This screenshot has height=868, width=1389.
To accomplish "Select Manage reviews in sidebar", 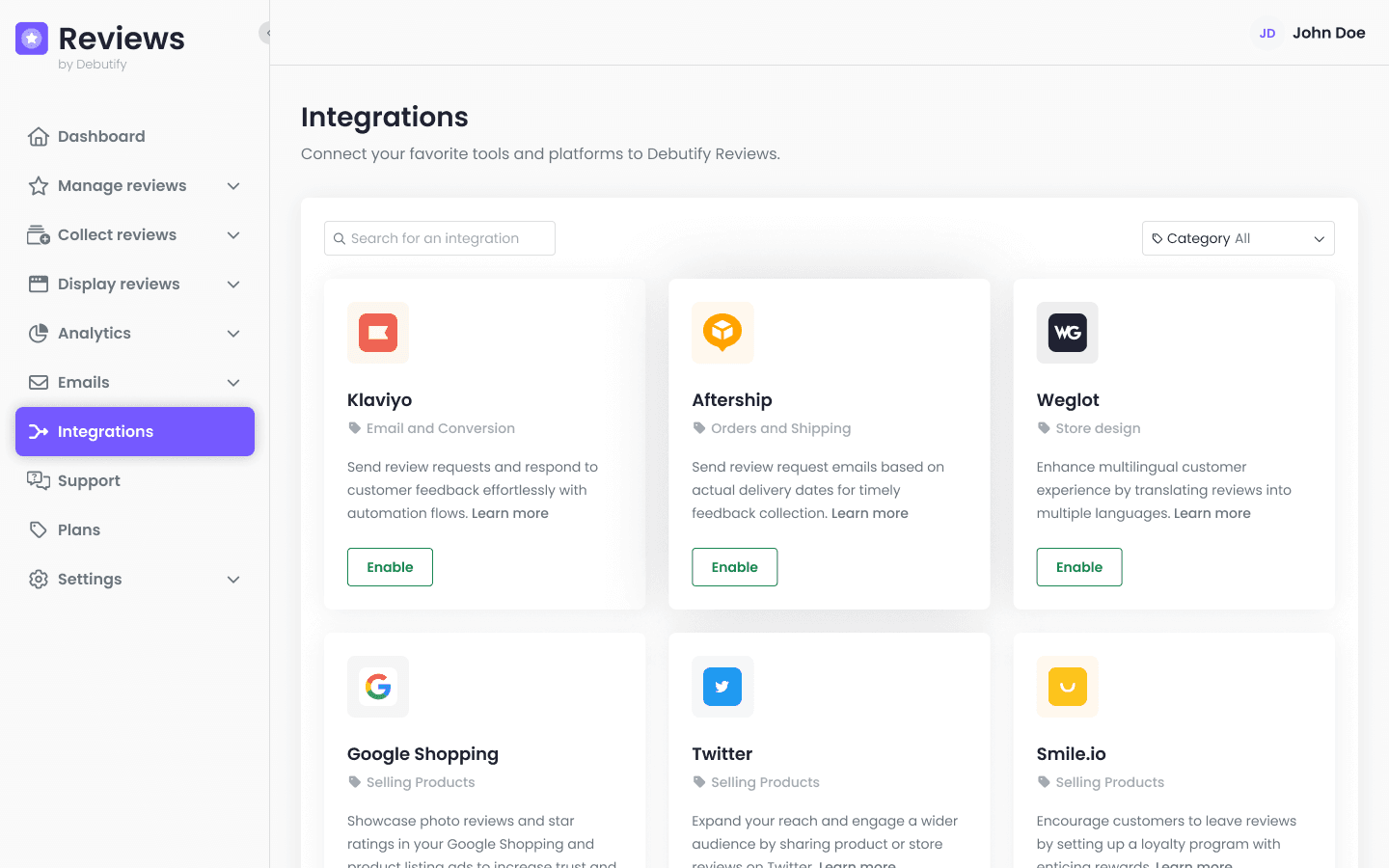I will click(135, 186).
